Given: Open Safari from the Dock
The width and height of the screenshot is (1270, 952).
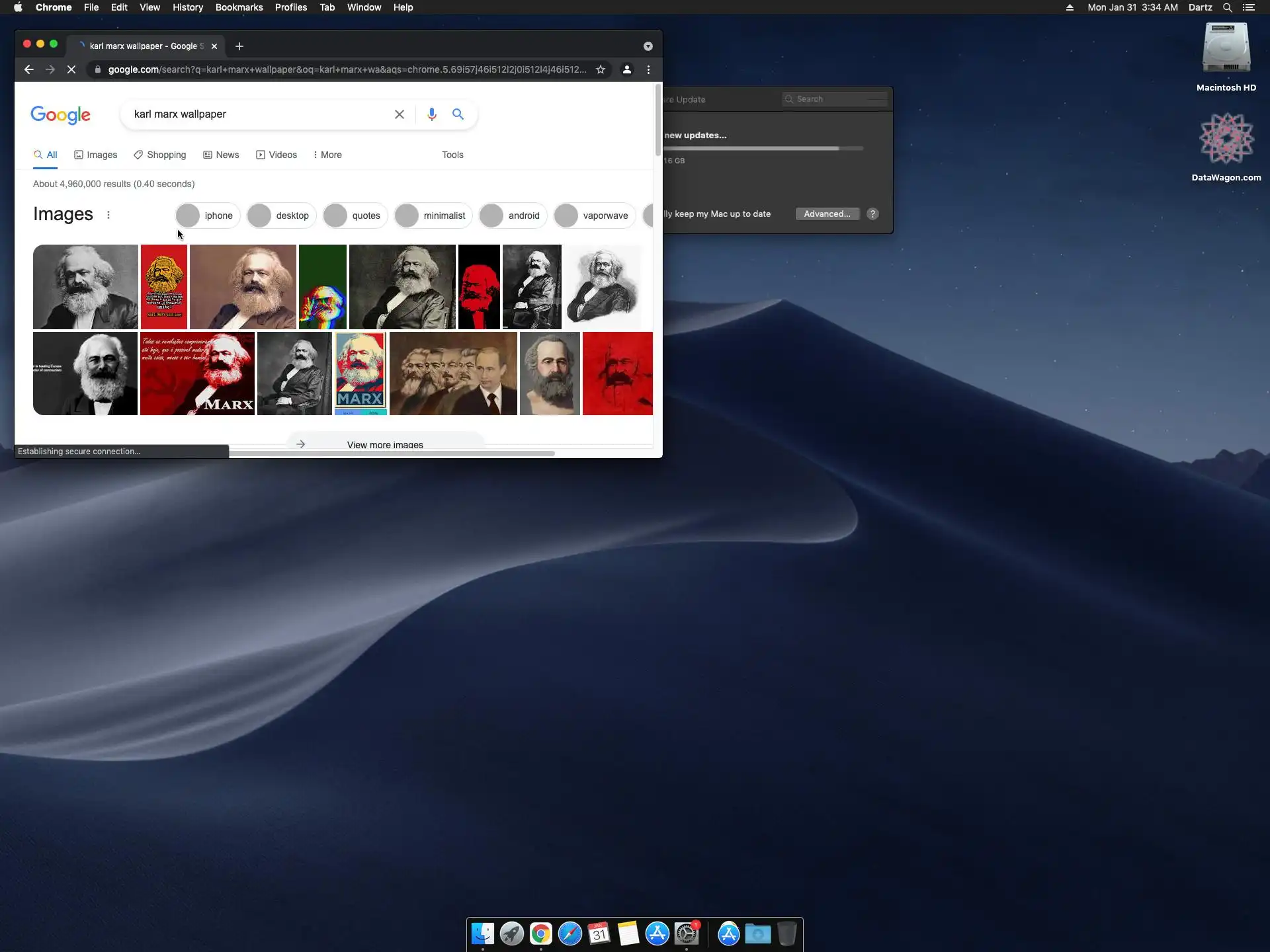Looking at the screenshot, I should 570,933.
